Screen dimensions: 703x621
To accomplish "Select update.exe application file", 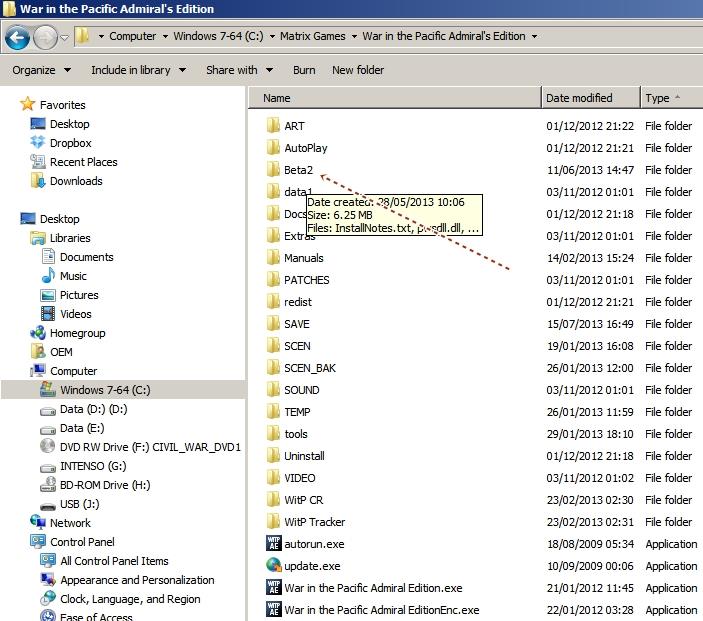I will [304, 566].
